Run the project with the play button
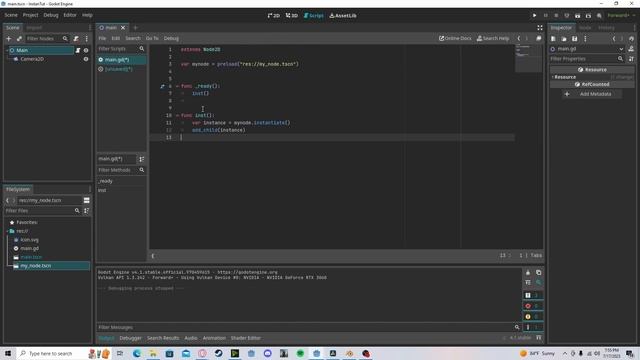This screenshot has width=640, height=360. click(534, 16)
